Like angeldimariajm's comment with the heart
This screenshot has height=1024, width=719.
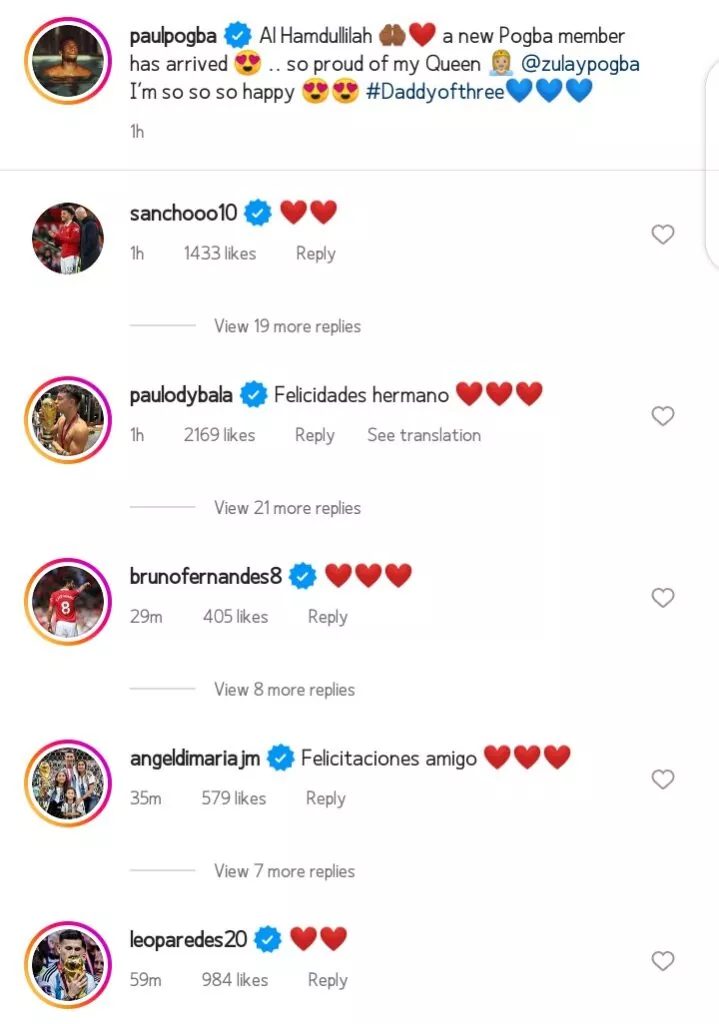click(663, 779)
